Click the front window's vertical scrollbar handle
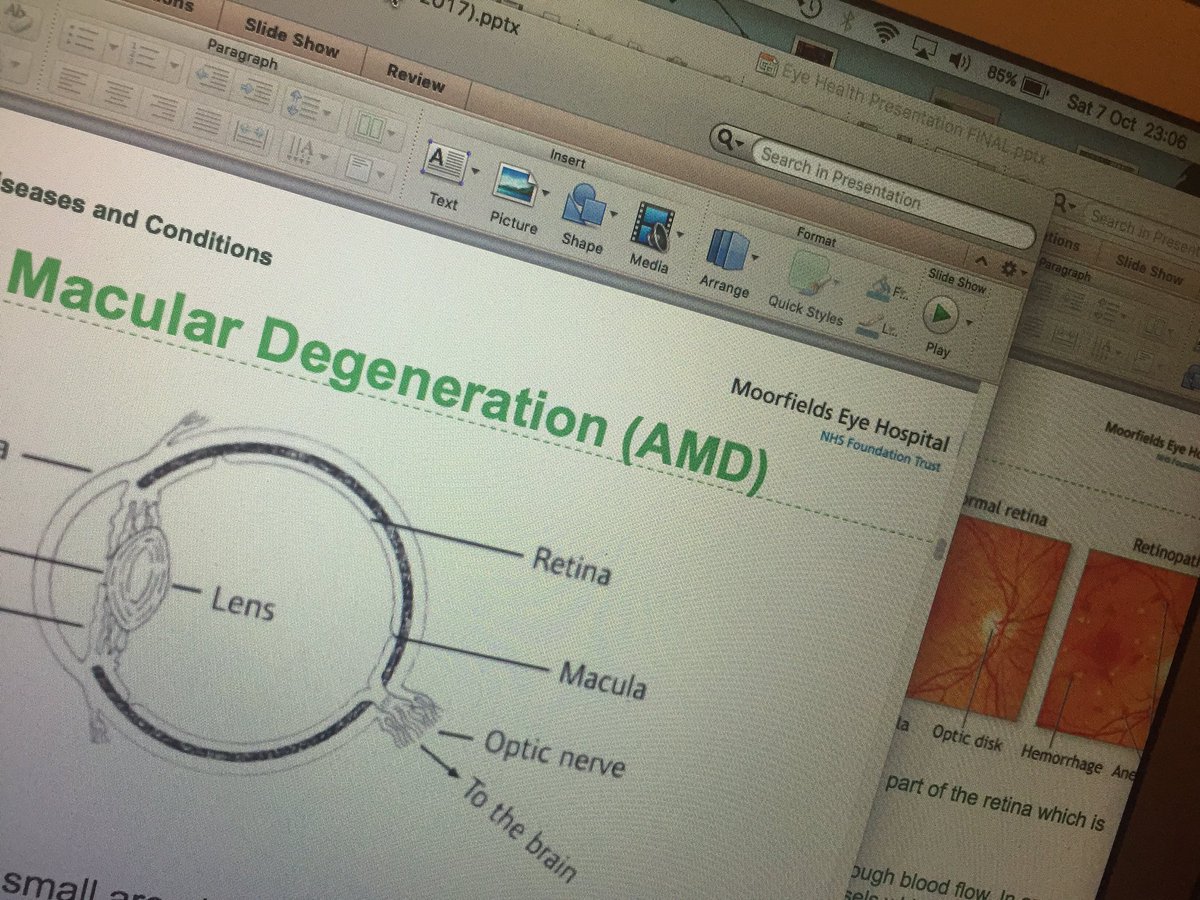Screen dimensions: 1200x900 click(x=939, y=547)
